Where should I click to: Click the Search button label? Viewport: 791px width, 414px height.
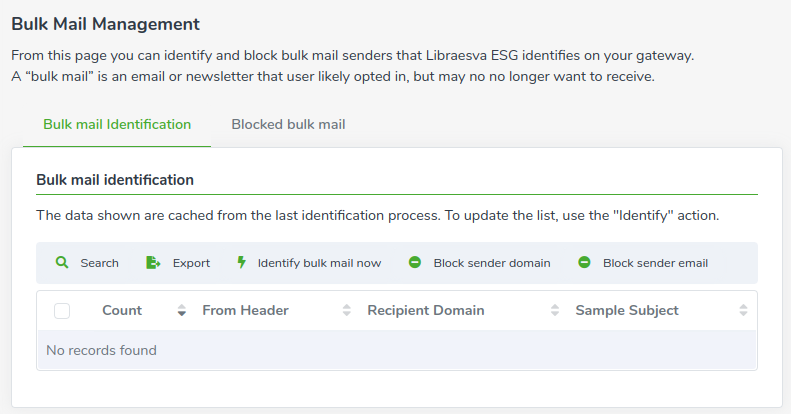pyautogui.click(x=99, y=263)
